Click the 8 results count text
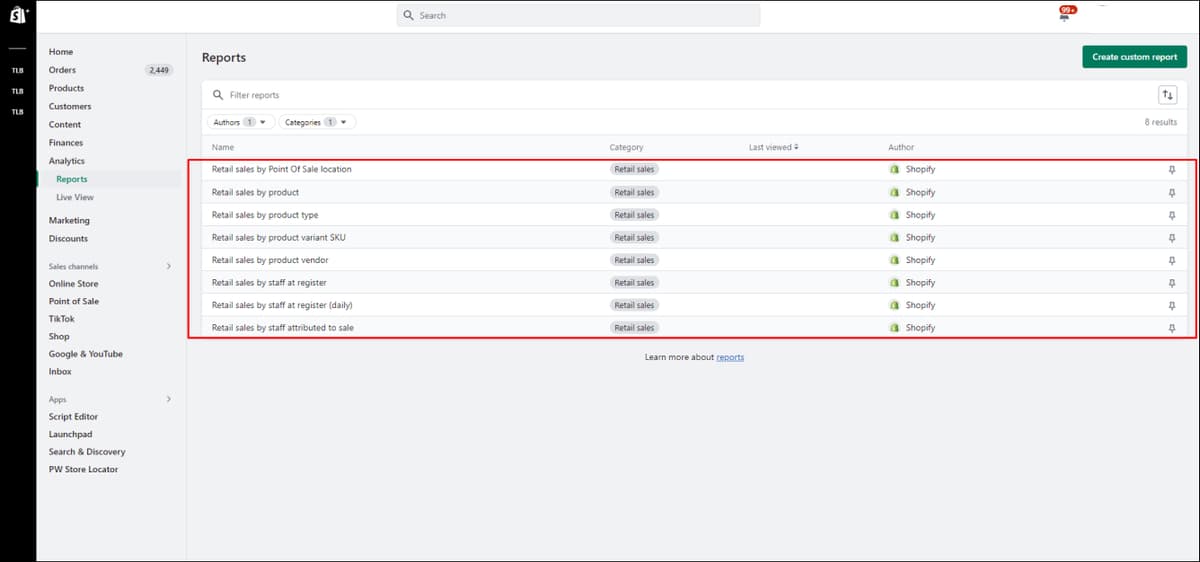The width and height of the screenshot is (1200, 562). click(1161, 122)
